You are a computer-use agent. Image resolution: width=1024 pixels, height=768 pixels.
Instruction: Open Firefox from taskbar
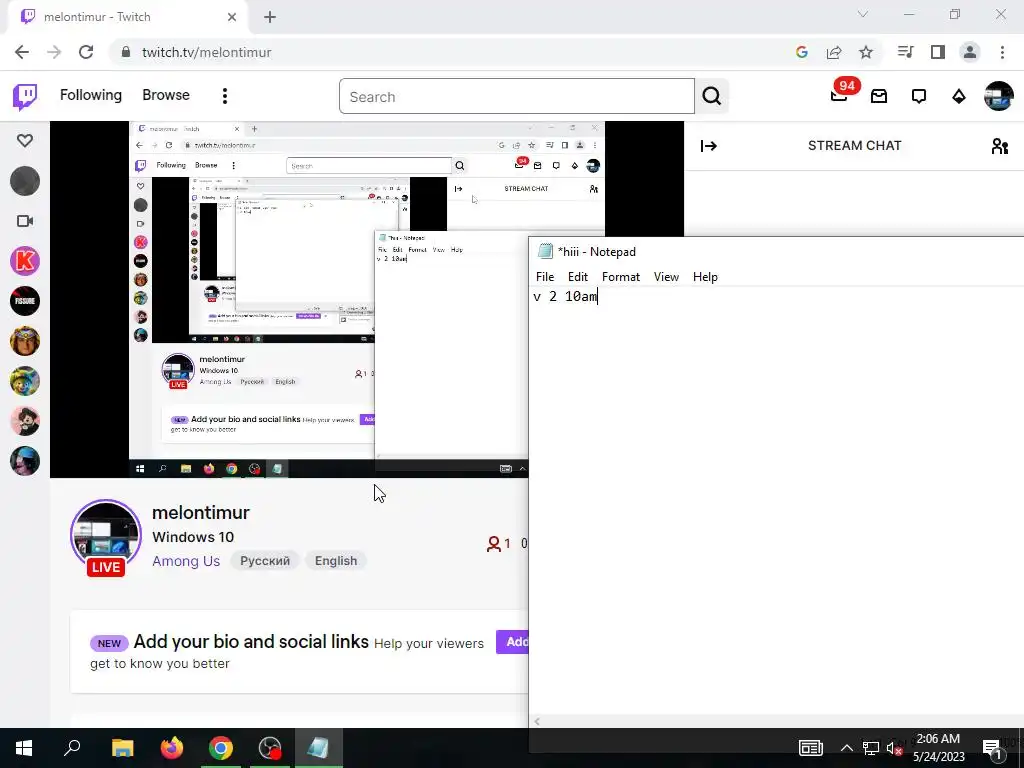[172, 748]
